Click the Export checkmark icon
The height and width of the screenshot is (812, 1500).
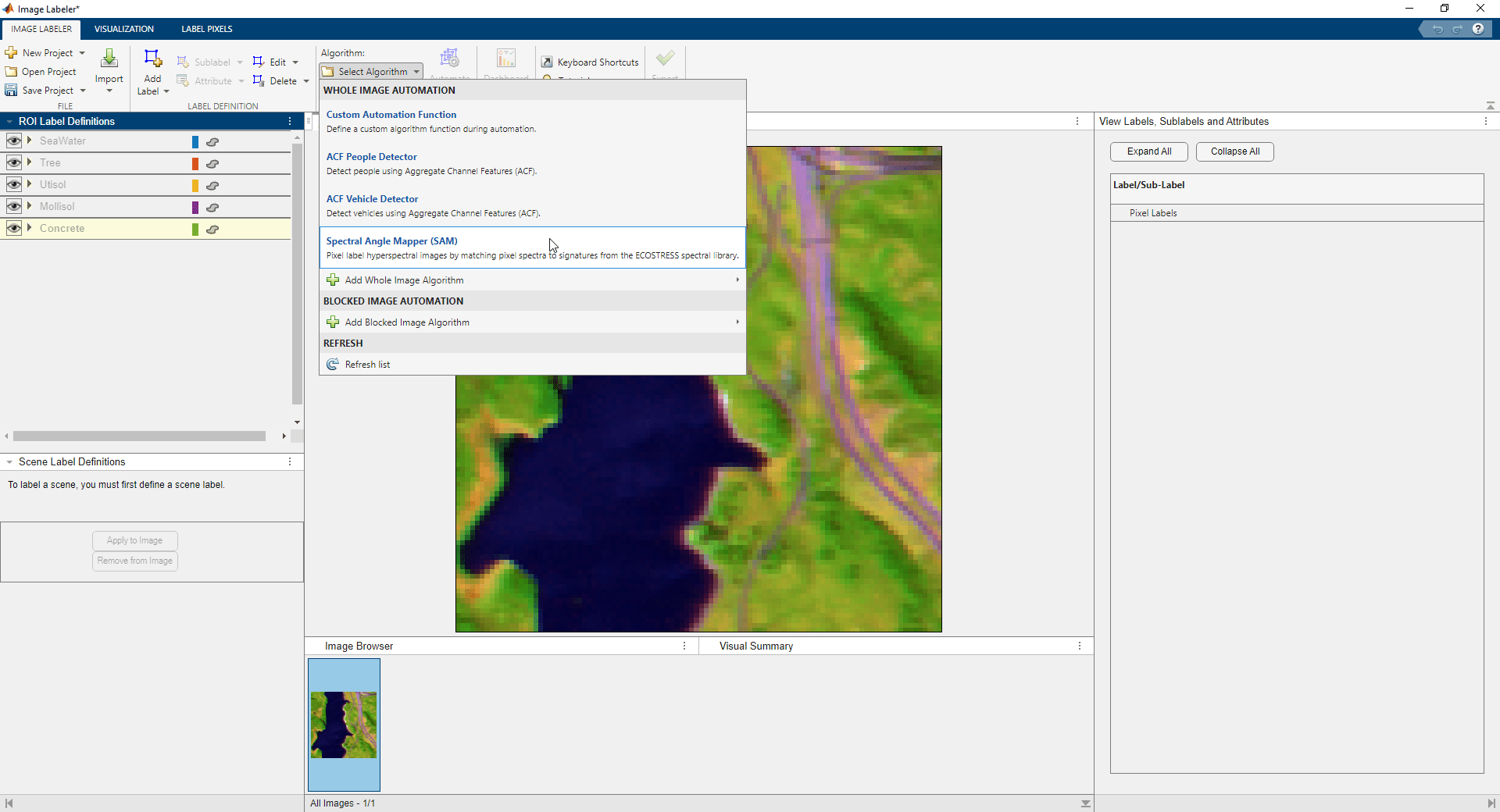coord(664,59)
